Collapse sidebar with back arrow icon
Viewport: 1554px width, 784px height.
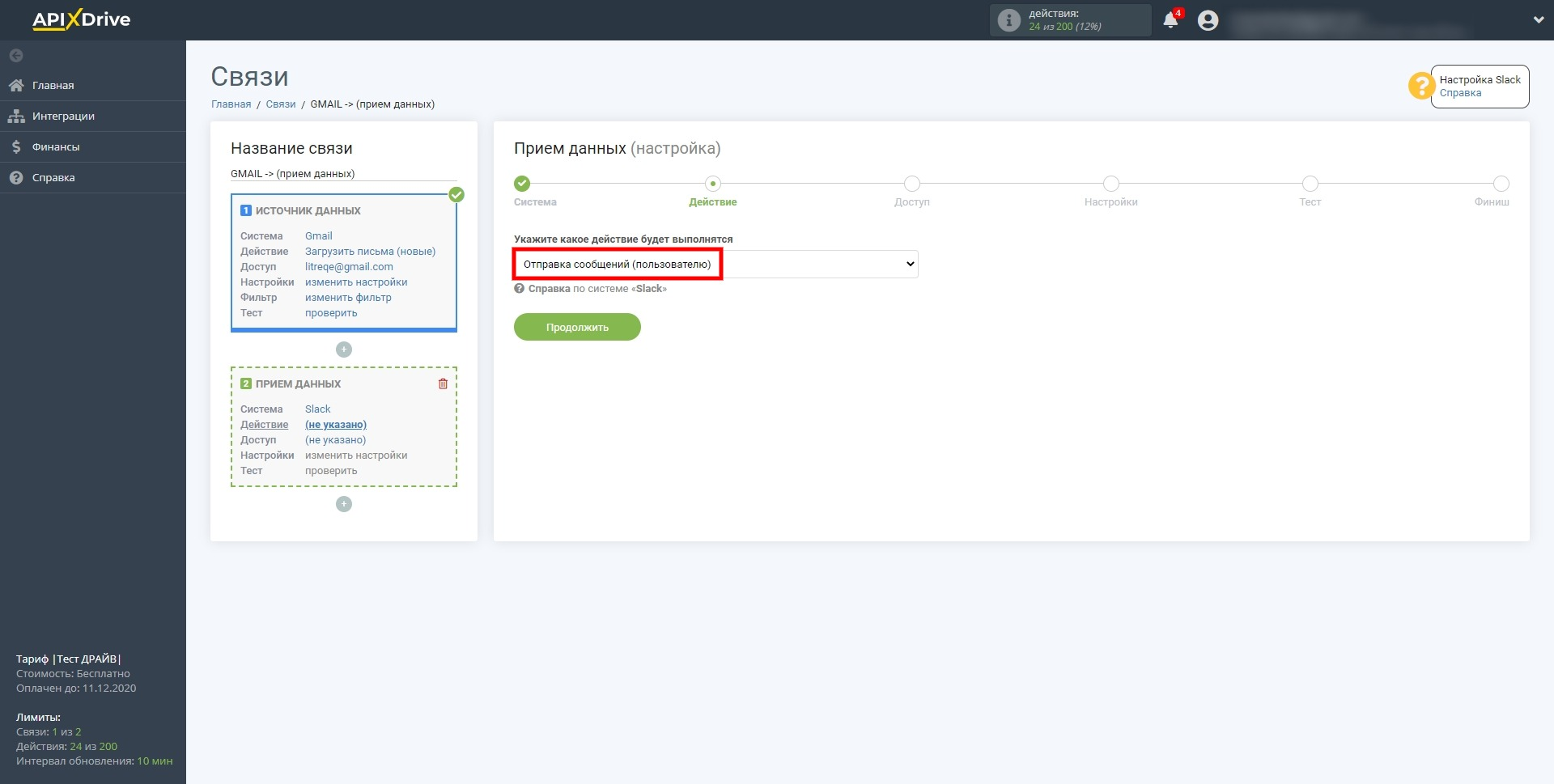tap(16, 56)
